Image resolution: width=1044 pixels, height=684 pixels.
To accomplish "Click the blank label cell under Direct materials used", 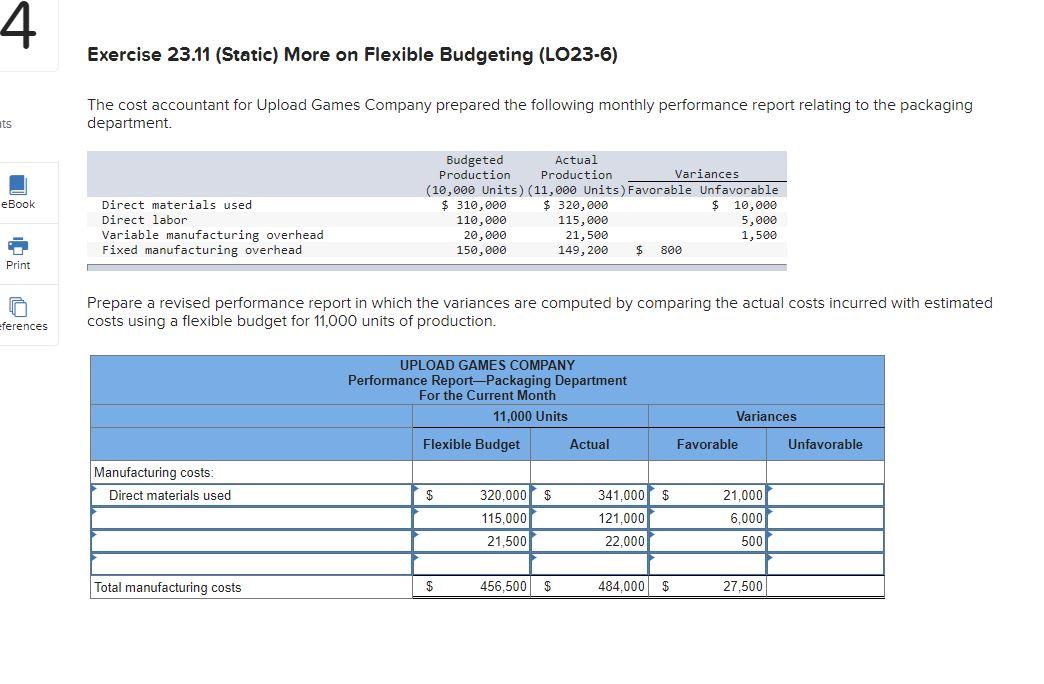I will click(x=250, y=518).
